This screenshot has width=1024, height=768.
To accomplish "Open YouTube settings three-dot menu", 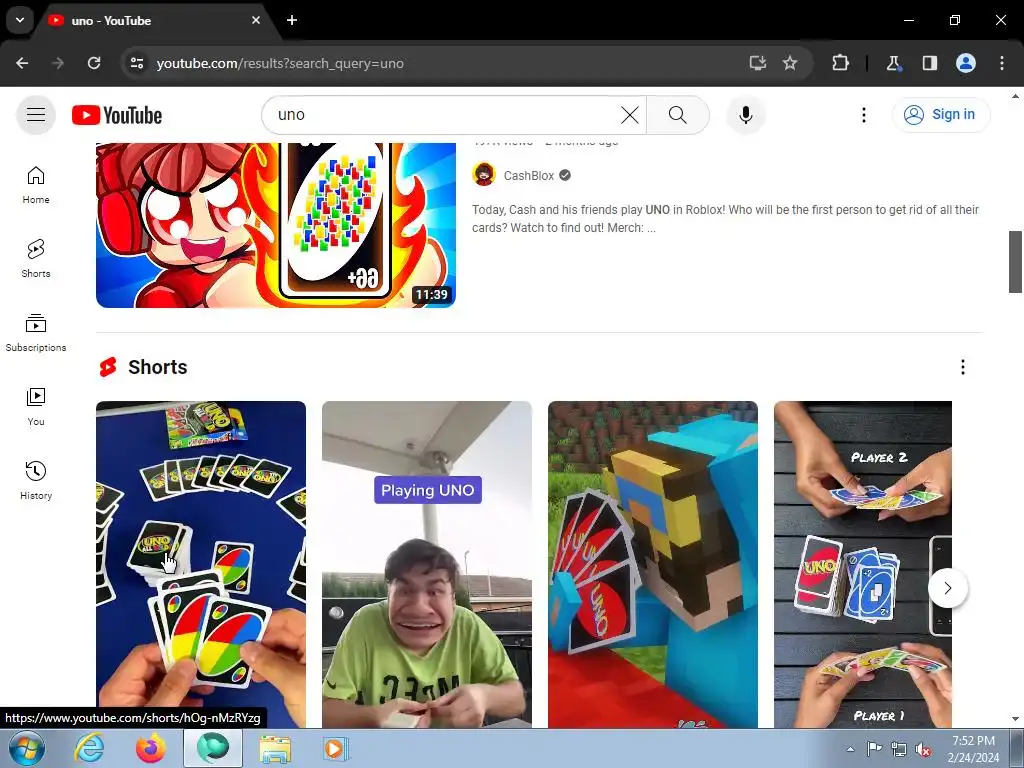I will pyautogui.click(x=863, y=115).
